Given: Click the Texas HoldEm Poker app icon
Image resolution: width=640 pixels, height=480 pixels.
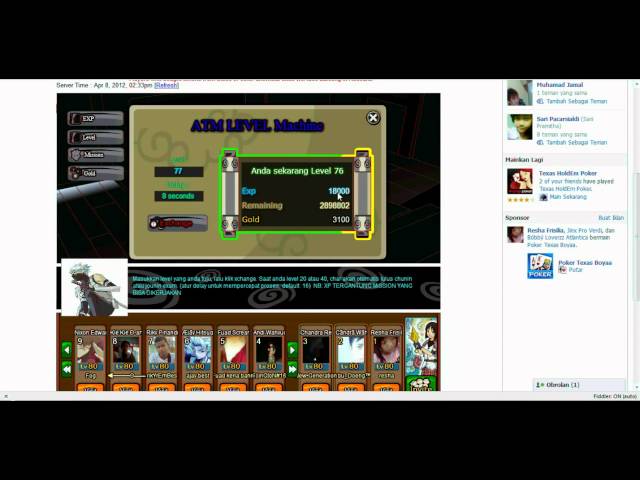Looking at the screenshot, I should [x=520, y=181].
